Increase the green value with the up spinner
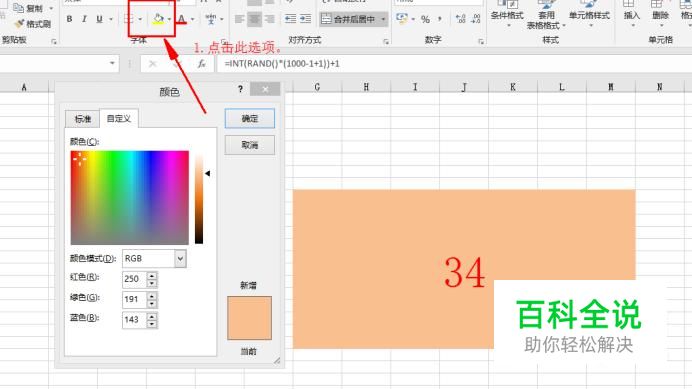 tap(152, 296)
